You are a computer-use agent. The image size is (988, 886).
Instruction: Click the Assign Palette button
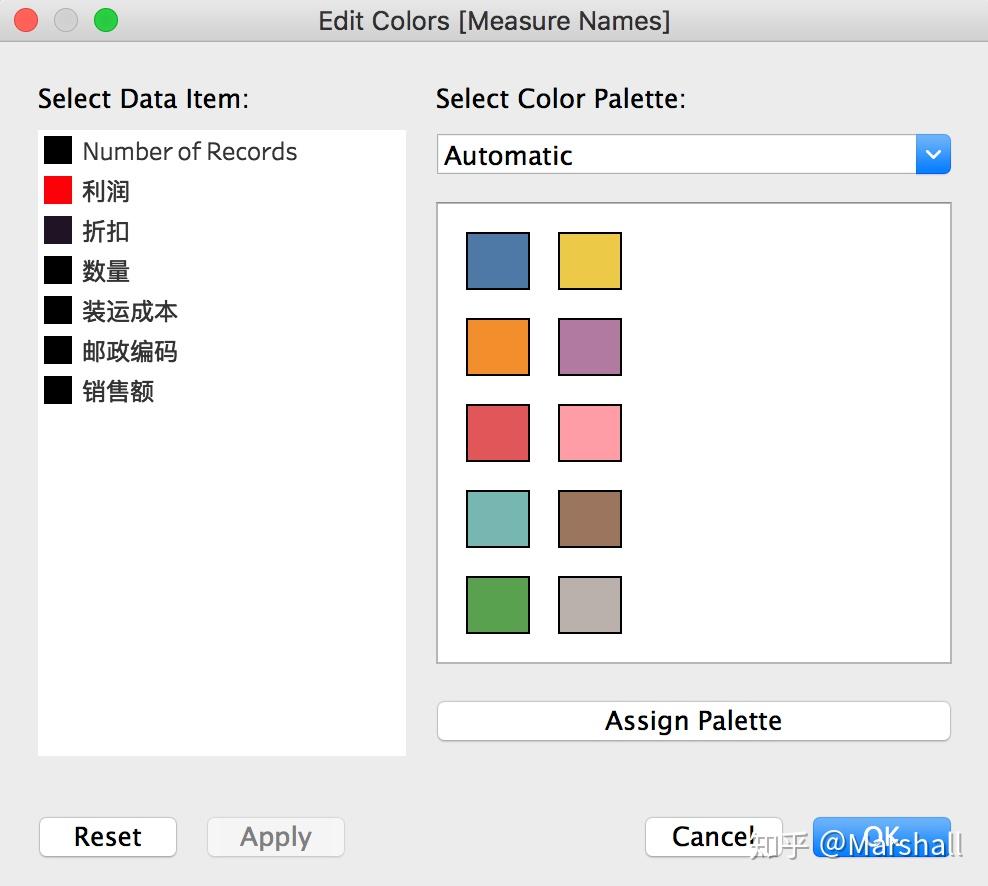click(693, 721)
